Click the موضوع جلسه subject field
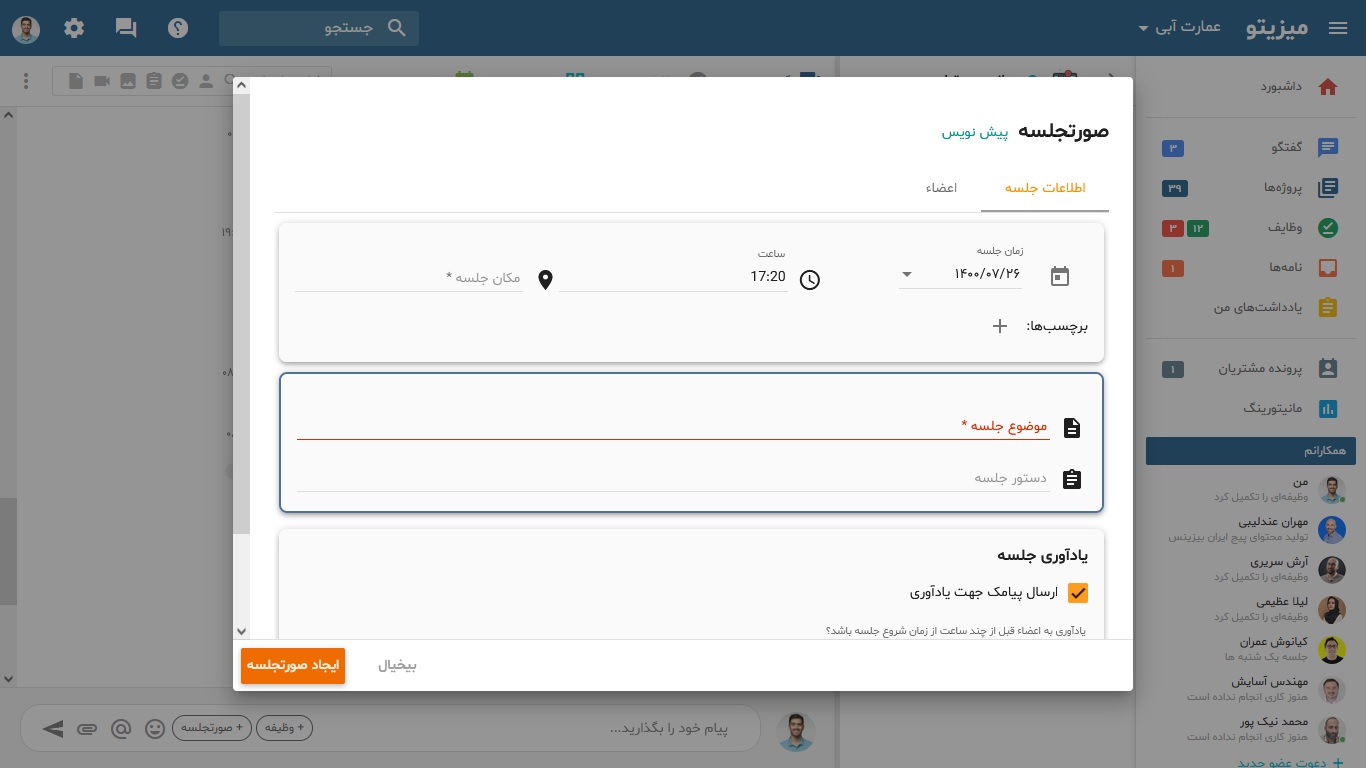 (x=673, y=426)
